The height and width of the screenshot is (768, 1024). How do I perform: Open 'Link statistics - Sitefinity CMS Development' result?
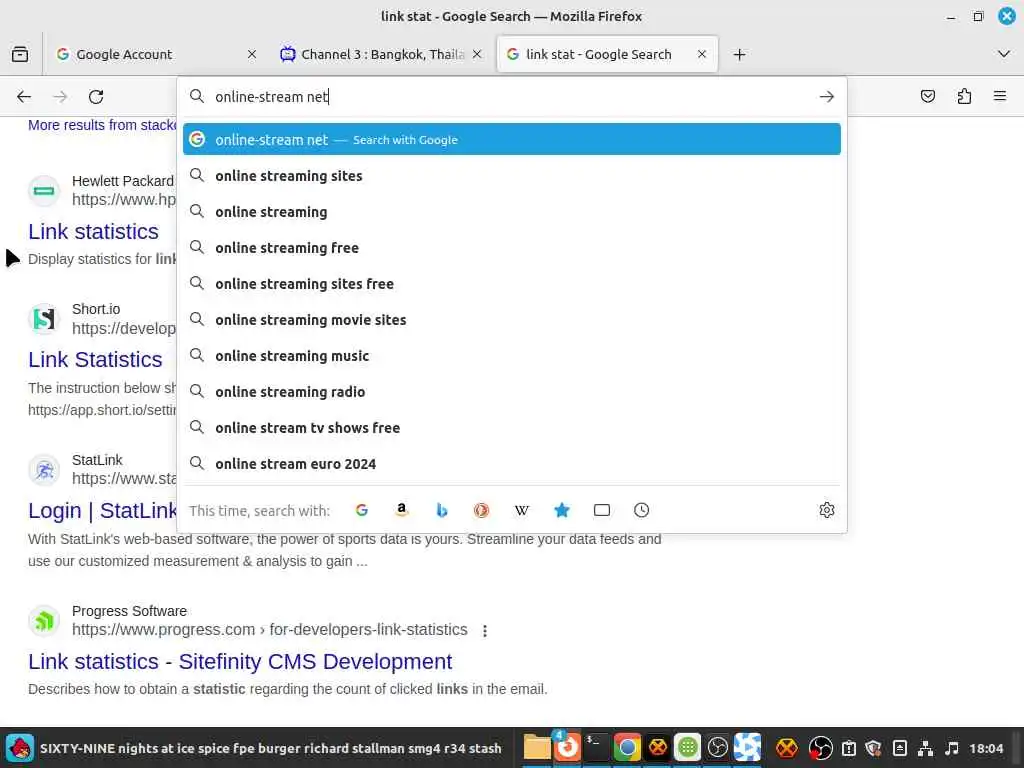tap(240, 662)
